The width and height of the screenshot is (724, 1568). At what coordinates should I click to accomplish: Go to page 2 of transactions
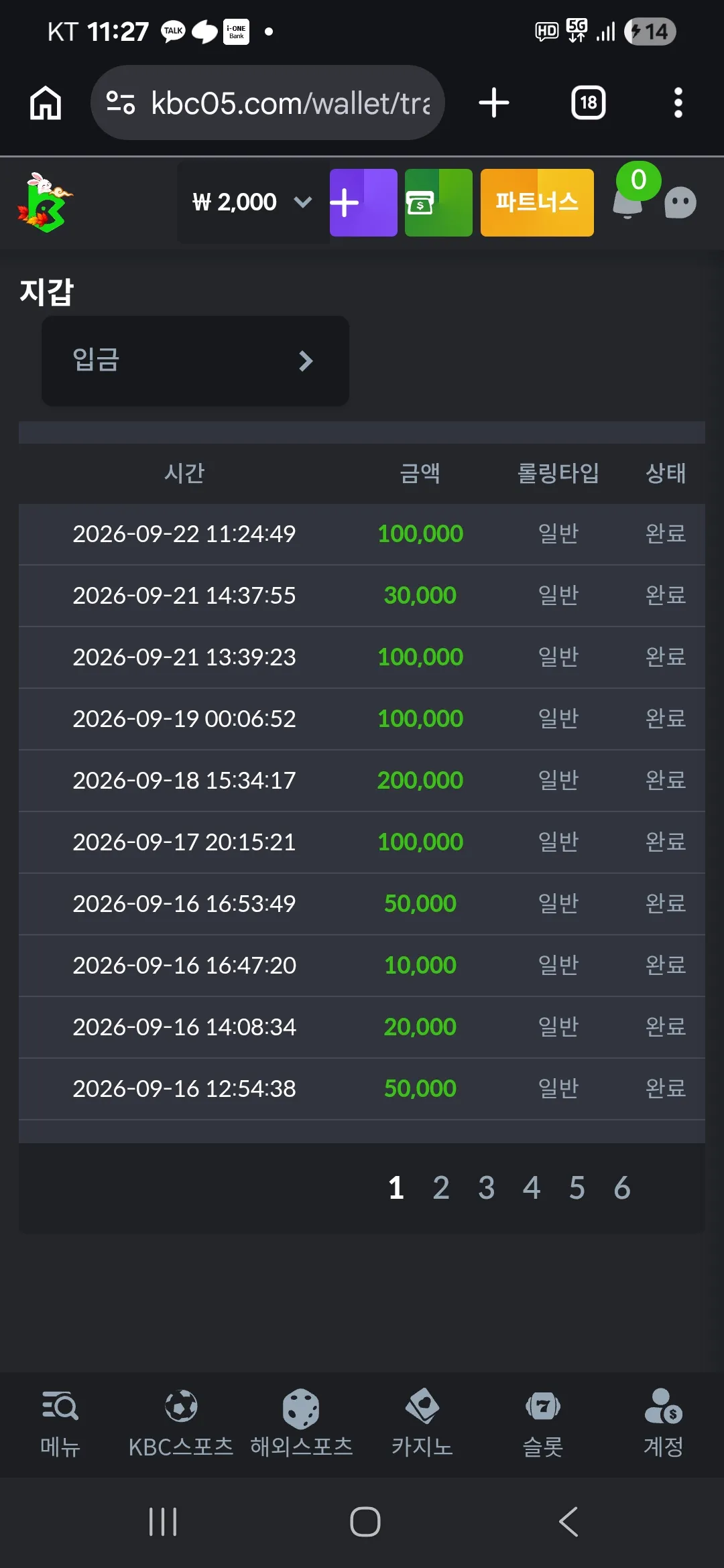(x=441, y=1188)
